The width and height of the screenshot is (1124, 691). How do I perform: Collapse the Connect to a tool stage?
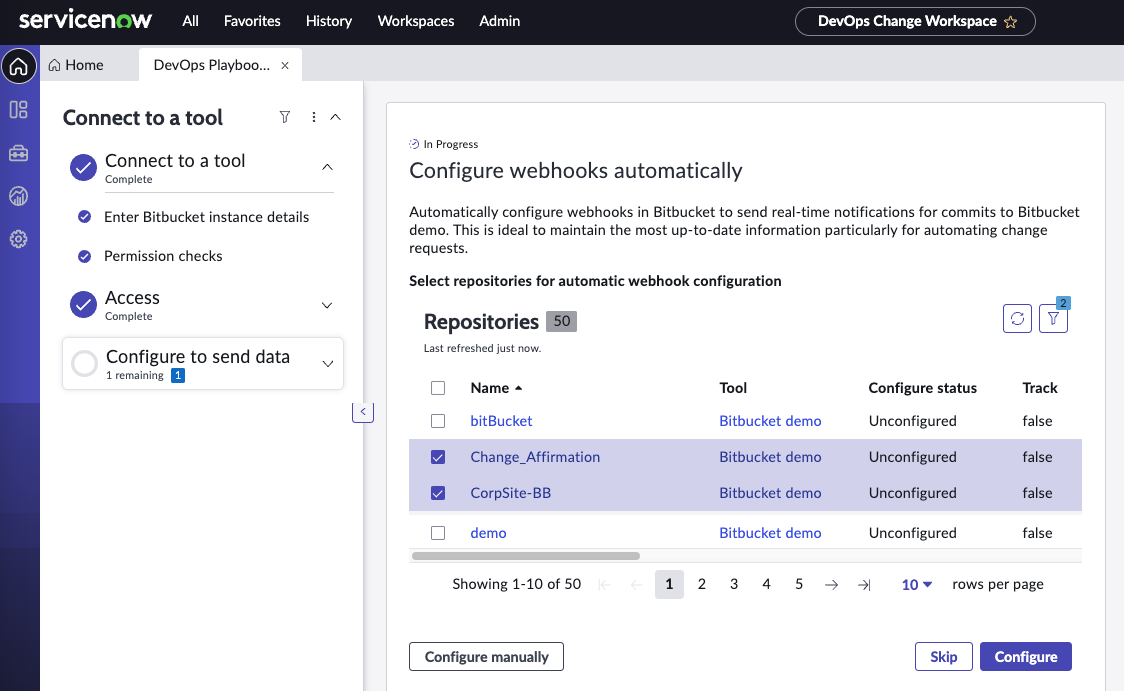[x=327, y=167]
